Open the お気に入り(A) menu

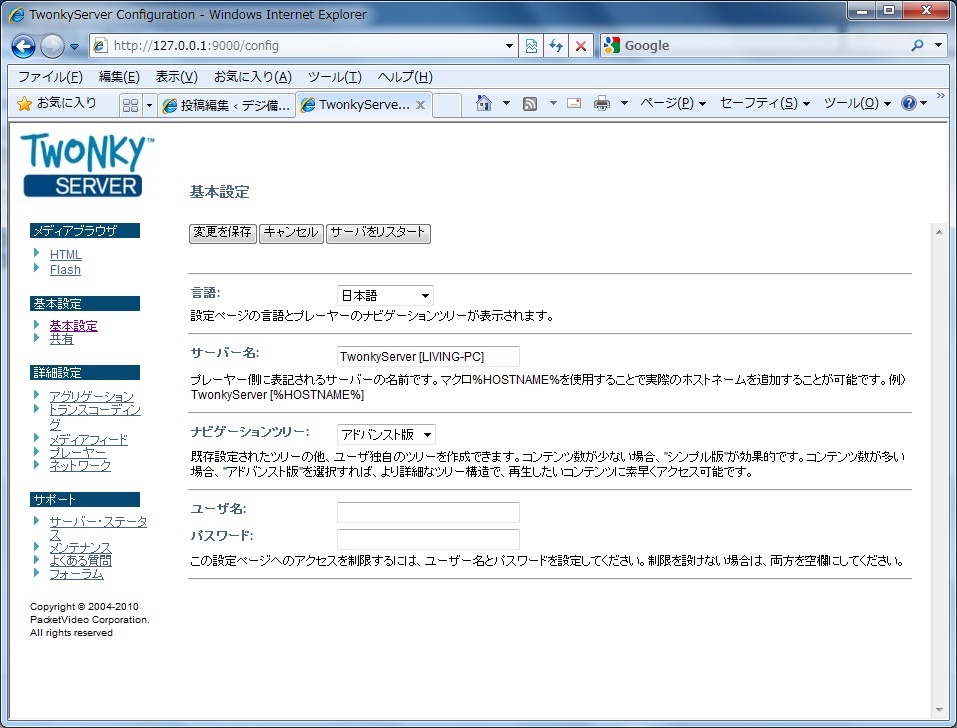[253, 77]
